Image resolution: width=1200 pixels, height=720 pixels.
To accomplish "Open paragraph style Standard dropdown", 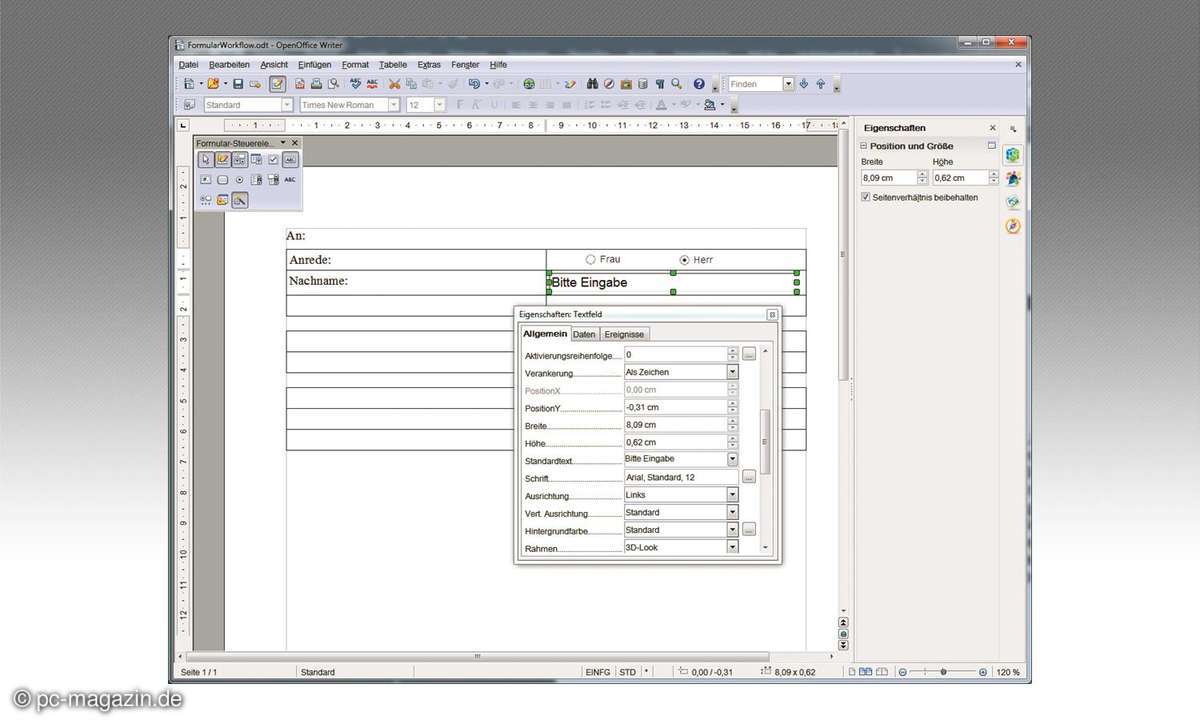I will click(x=287, y=104).
